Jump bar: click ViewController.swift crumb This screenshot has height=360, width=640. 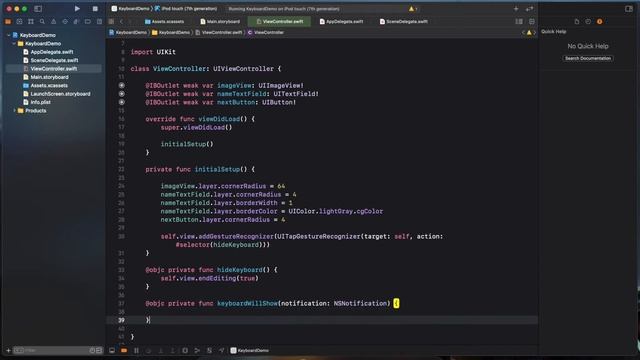218,32
